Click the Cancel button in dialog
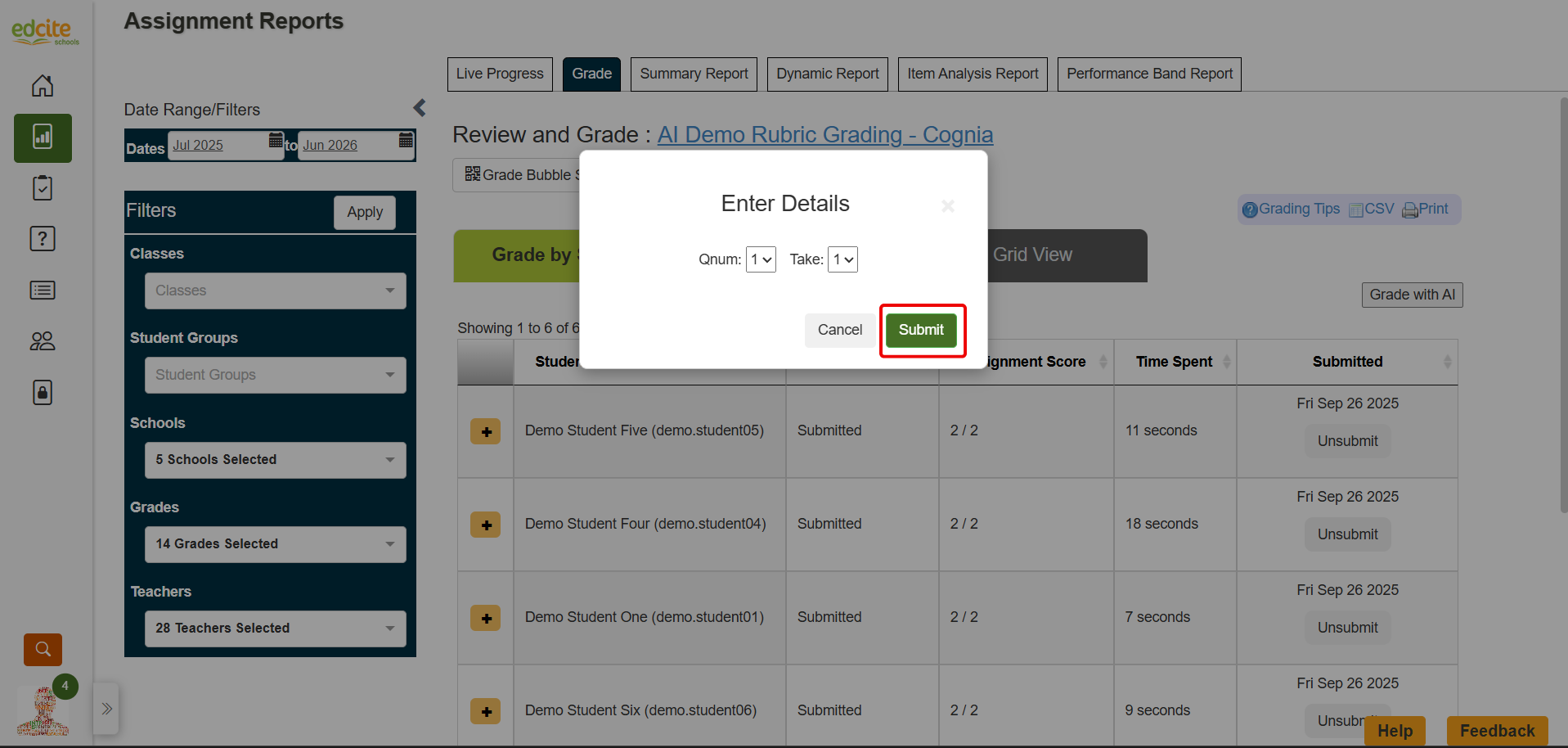The width and height of the screenshot is (1568, 748). tap(840, 330)
